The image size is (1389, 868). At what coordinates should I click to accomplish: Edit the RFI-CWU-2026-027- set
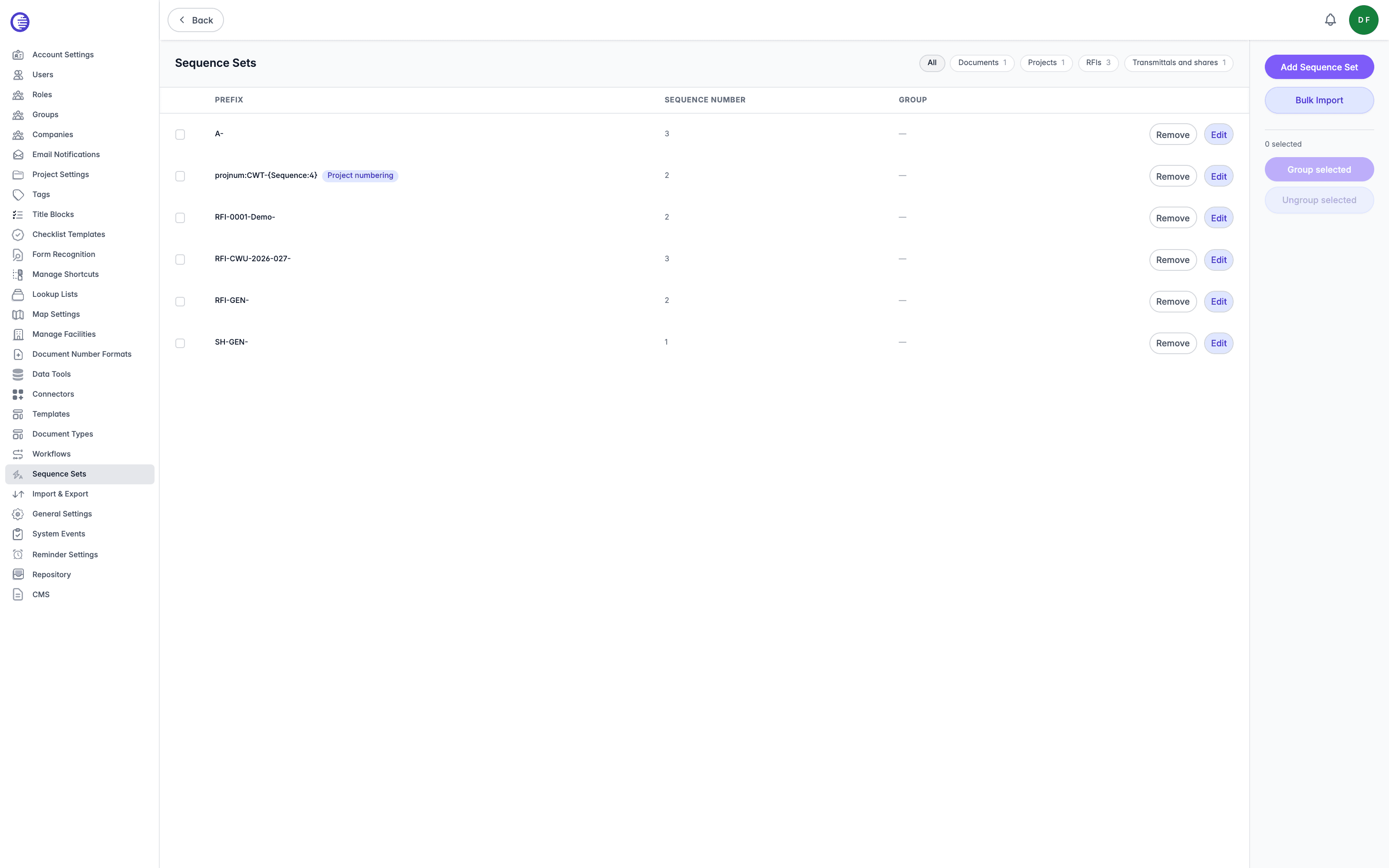pos(1218,260)
